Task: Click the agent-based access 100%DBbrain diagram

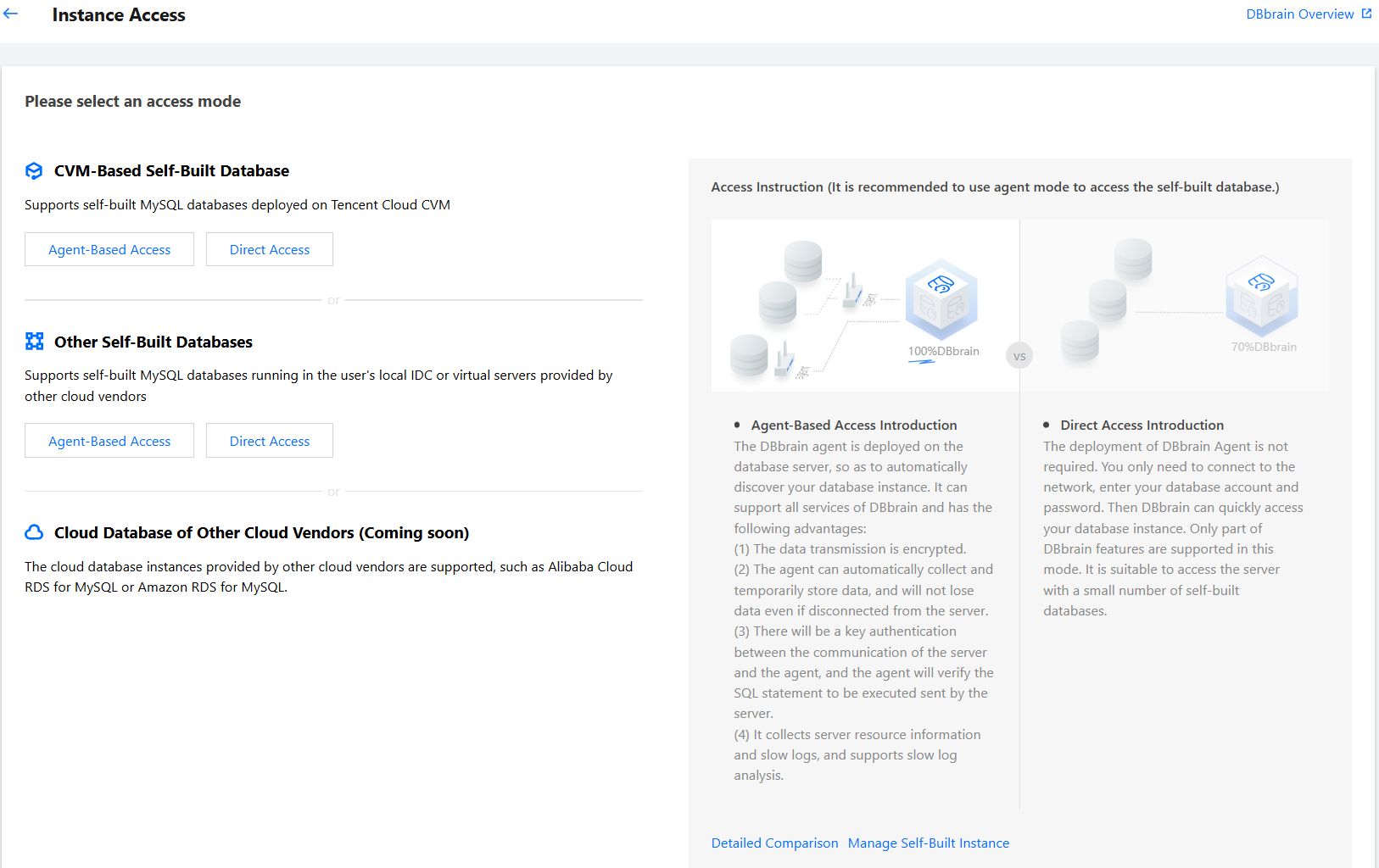Action: (865, 306)
